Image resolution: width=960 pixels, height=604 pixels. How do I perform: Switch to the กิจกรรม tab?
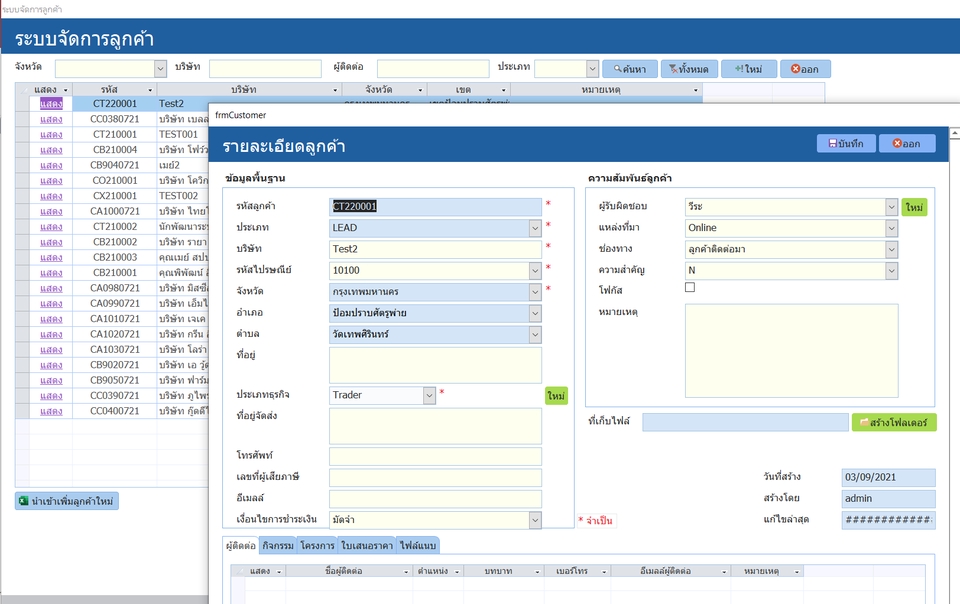click(278, 545)
